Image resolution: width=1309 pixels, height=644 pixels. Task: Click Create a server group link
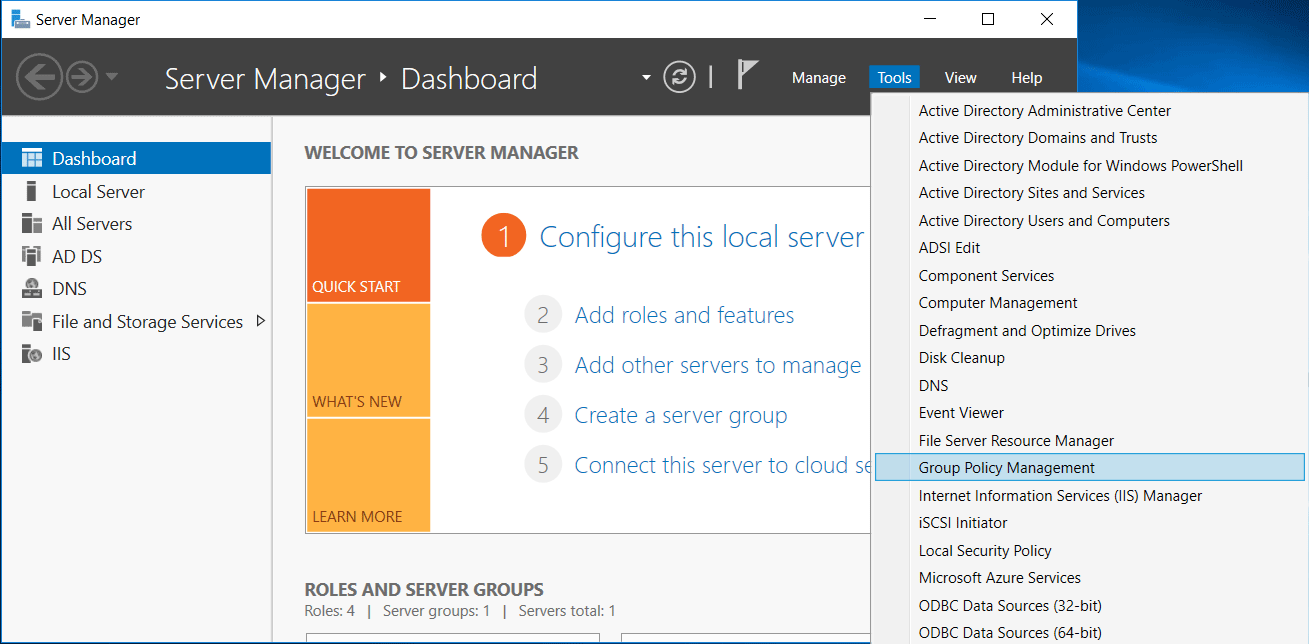point(681,415)
